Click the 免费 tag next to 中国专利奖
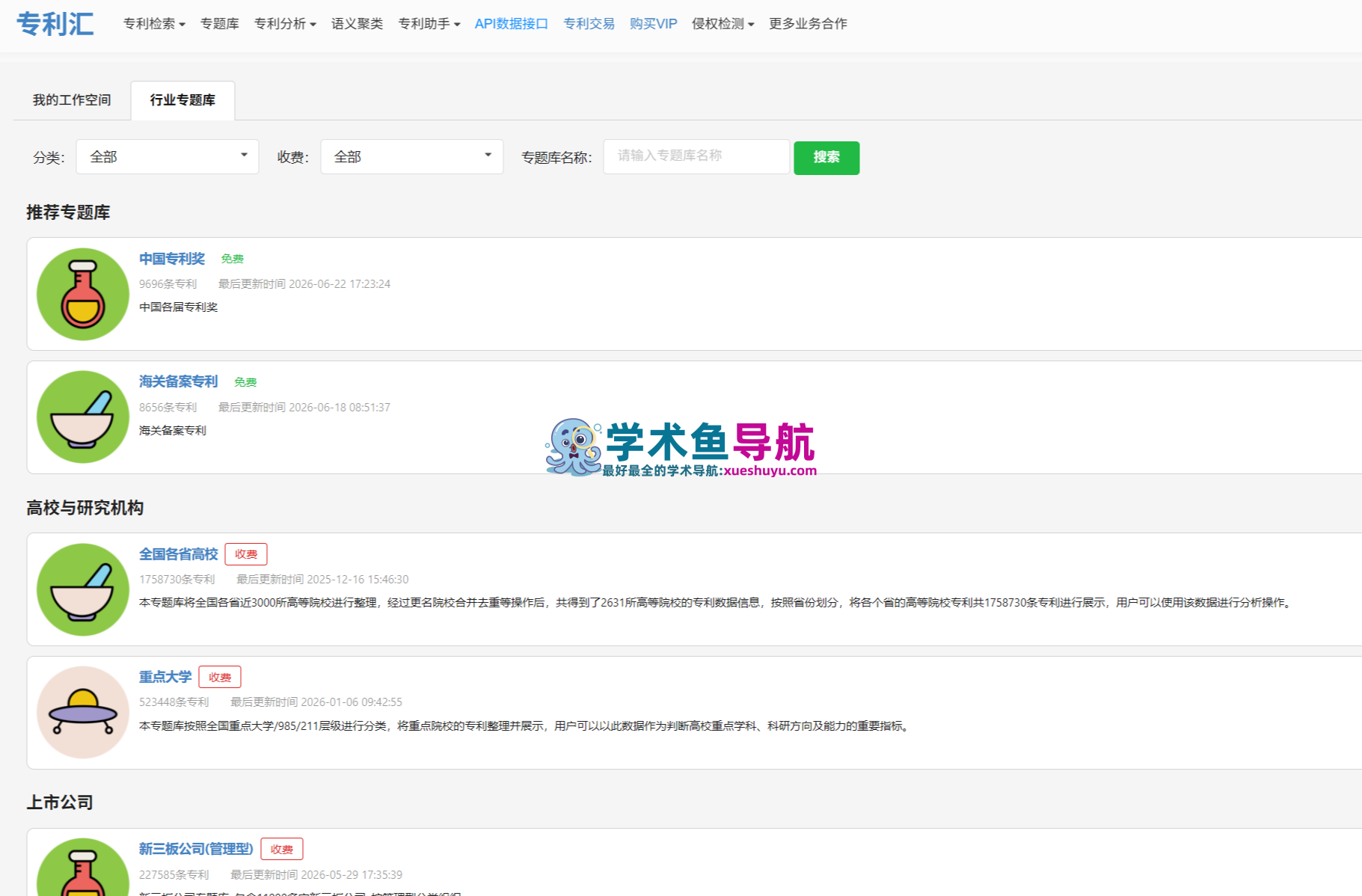1362x896 pixels. click(x=233, y=259)
